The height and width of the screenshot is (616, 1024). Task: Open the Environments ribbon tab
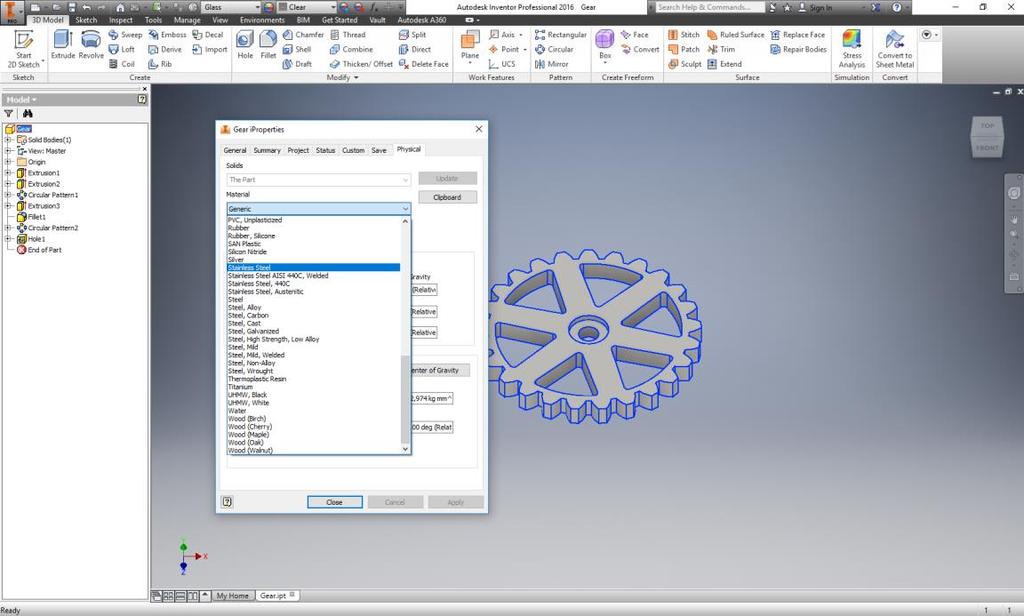(263, 20)
